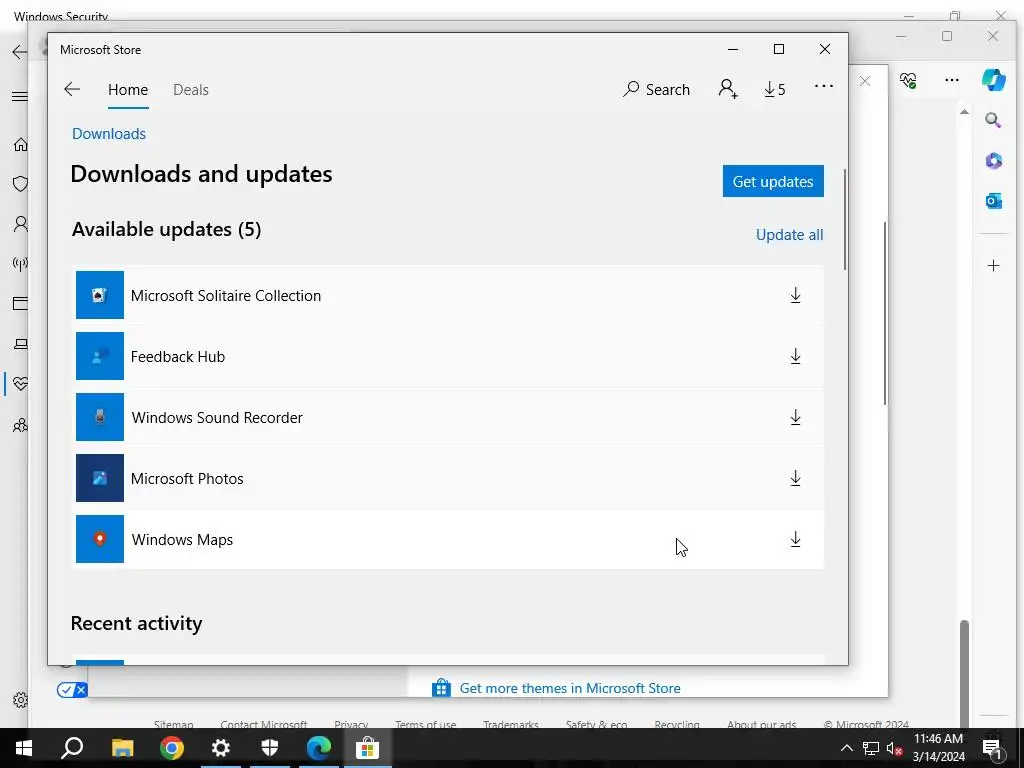Toggle the switch in the background Settings window

click(x=72, y=690)
